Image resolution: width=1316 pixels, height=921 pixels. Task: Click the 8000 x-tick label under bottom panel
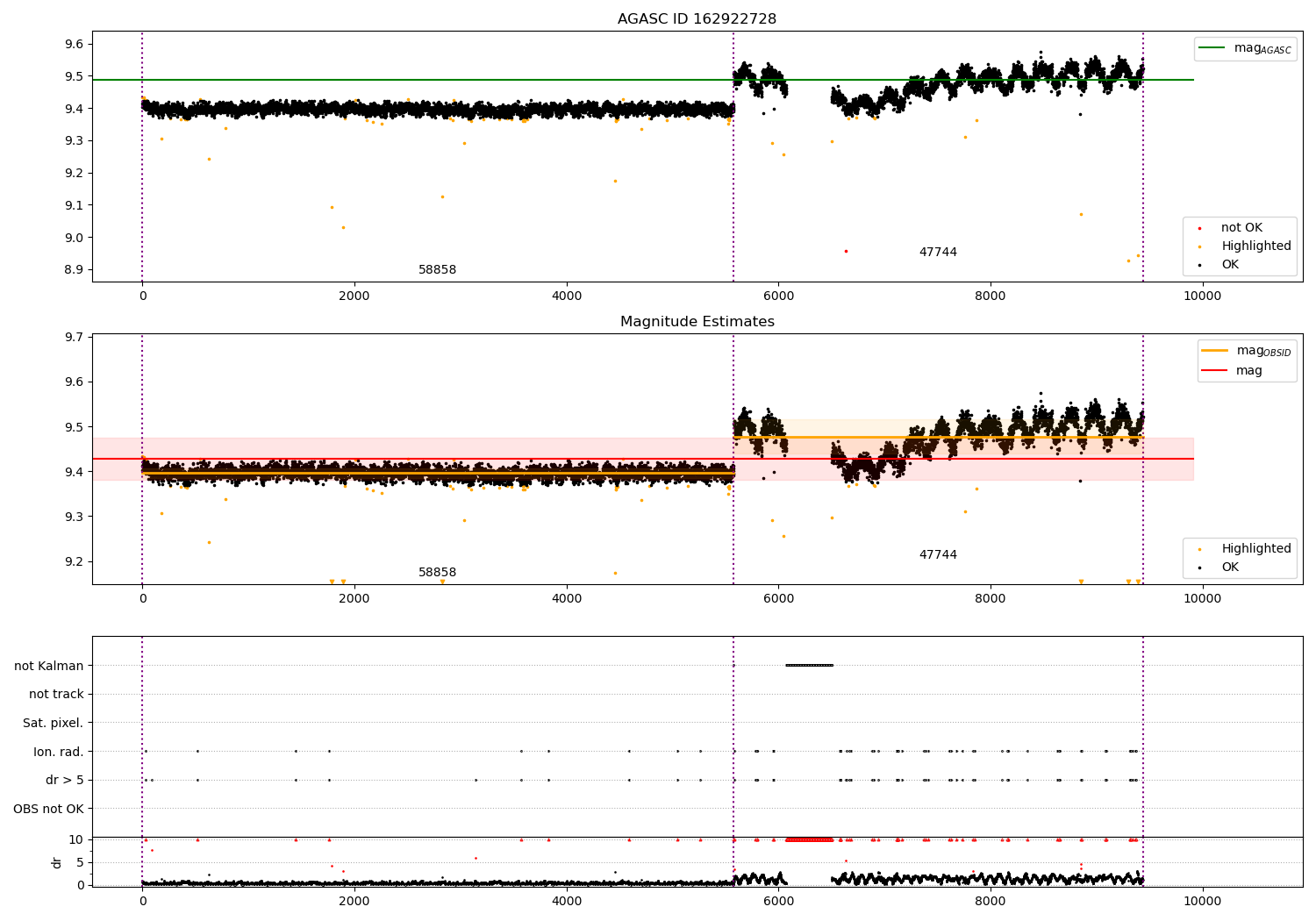tap(991, 901)
